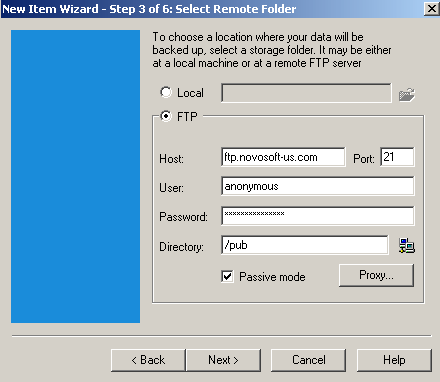Click the Port field showing 21
This screenshot has height=382, width=440.
tap(397, 157)
